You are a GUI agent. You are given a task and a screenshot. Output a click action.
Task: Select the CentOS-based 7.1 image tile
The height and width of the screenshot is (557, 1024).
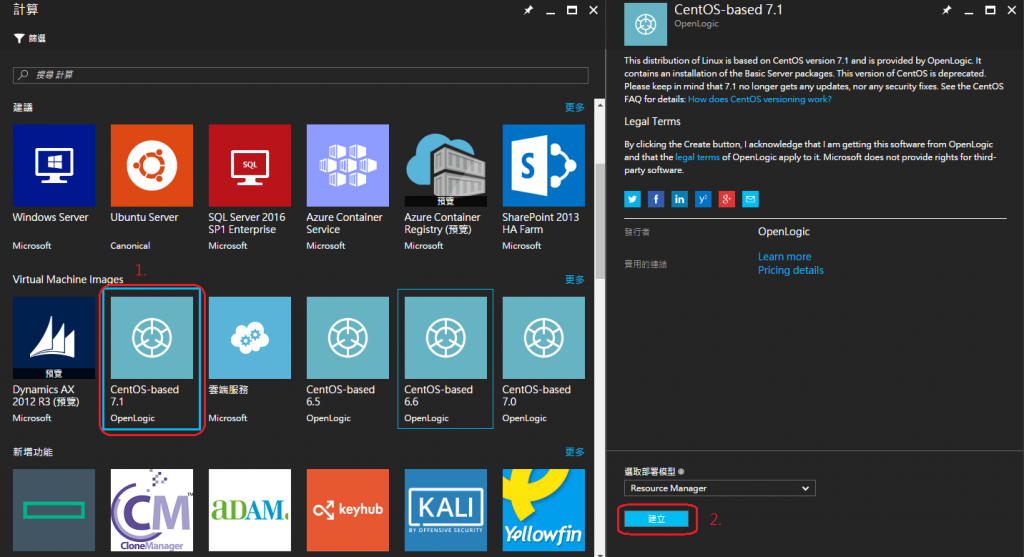coord(152,360)
